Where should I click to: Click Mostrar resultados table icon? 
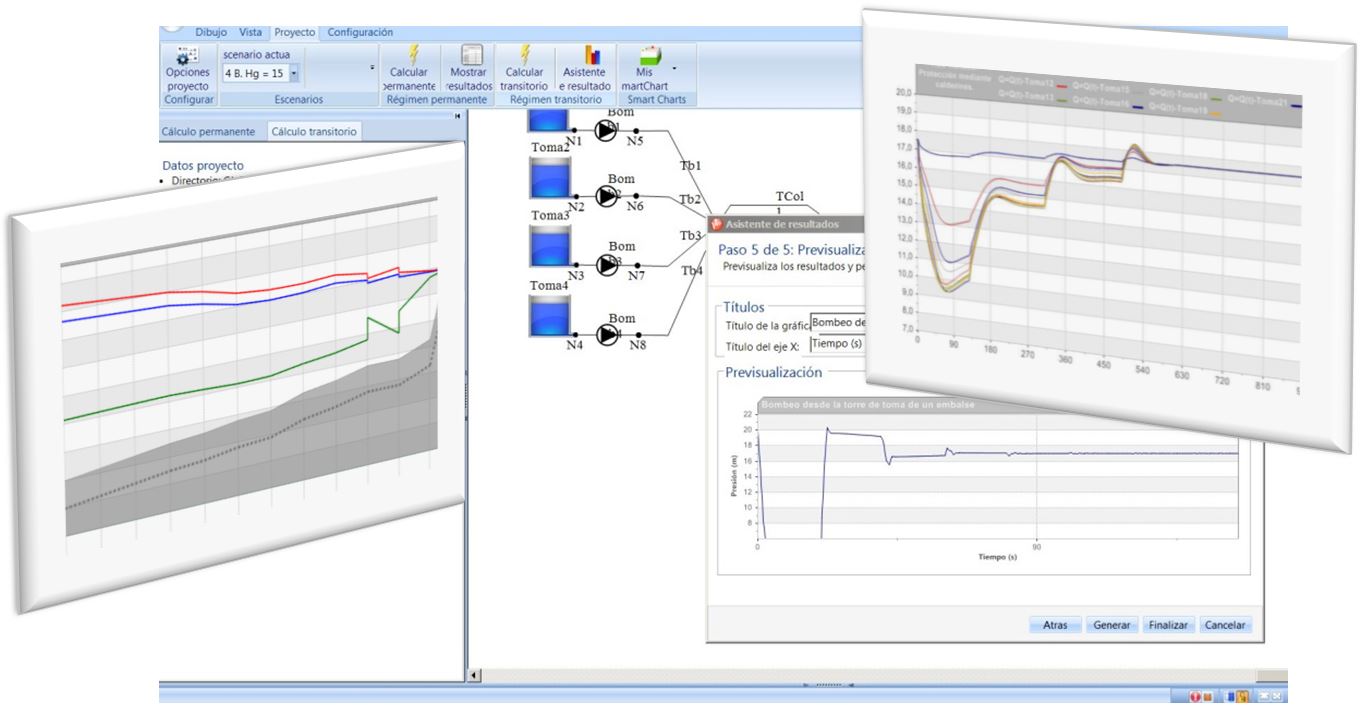(470, 56)
